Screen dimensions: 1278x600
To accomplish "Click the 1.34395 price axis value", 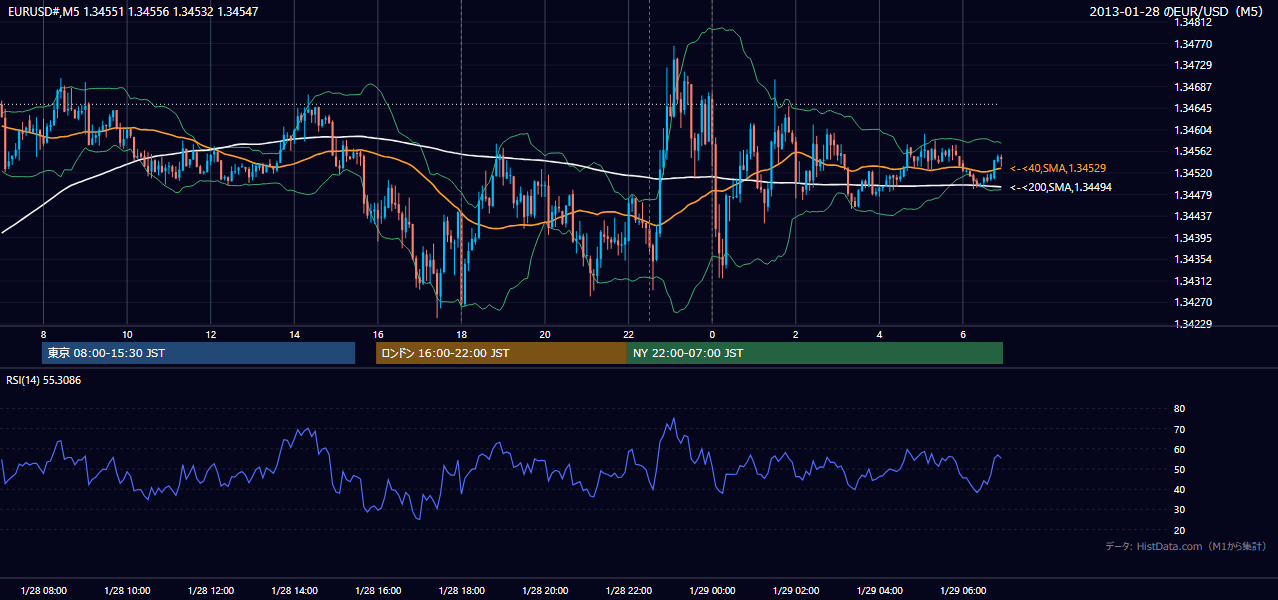I will click(1194, 238).
